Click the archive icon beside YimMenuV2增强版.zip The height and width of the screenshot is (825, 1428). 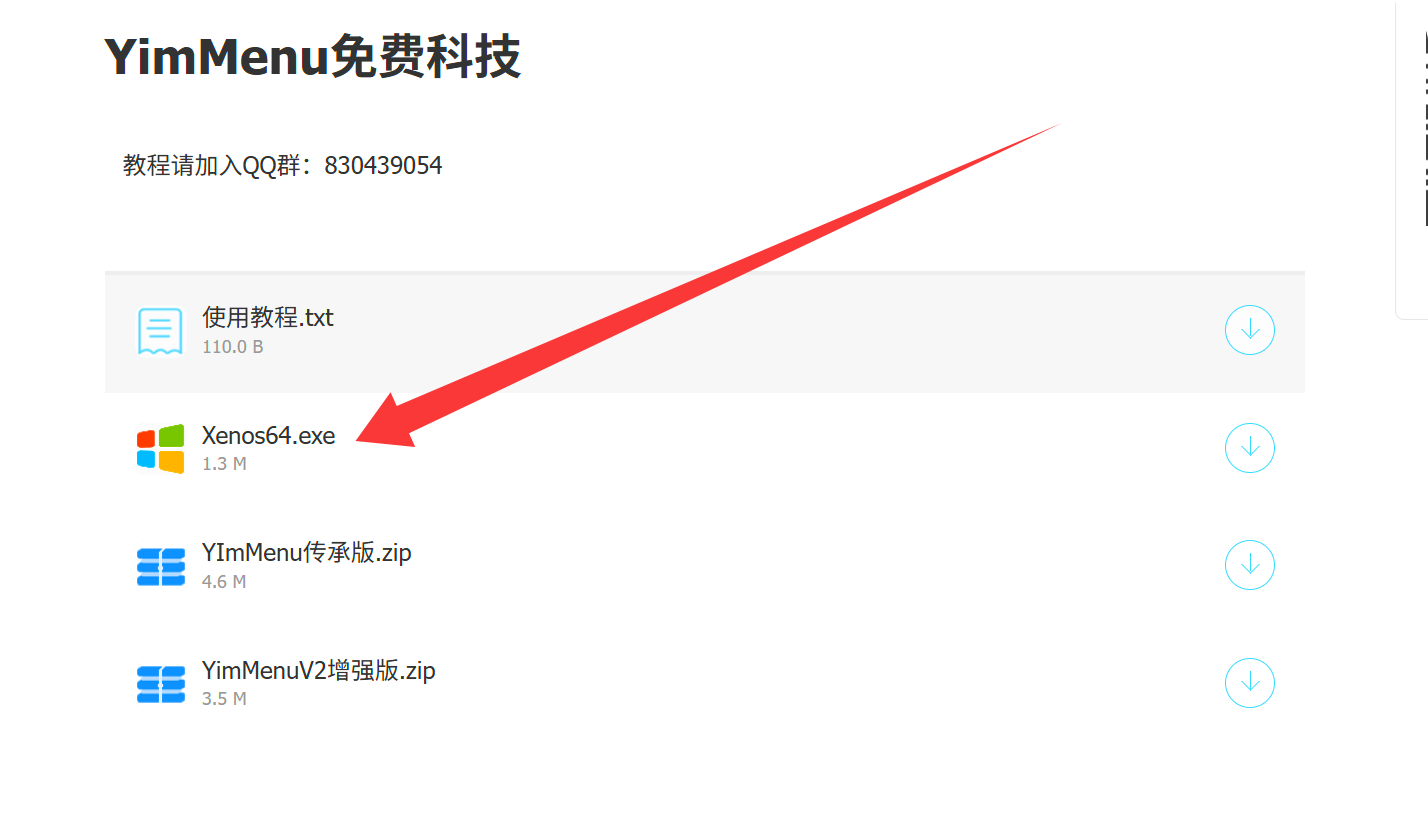[x=160, y=684]
